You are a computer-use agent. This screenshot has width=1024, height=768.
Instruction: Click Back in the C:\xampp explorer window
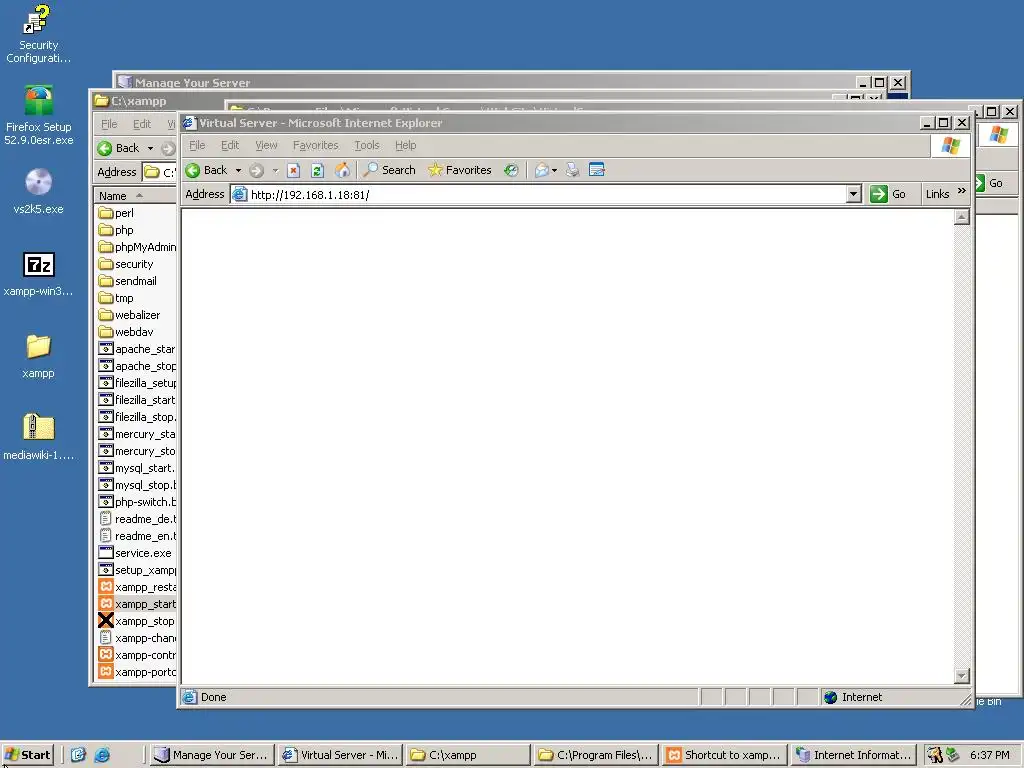[x=119, y=148]
